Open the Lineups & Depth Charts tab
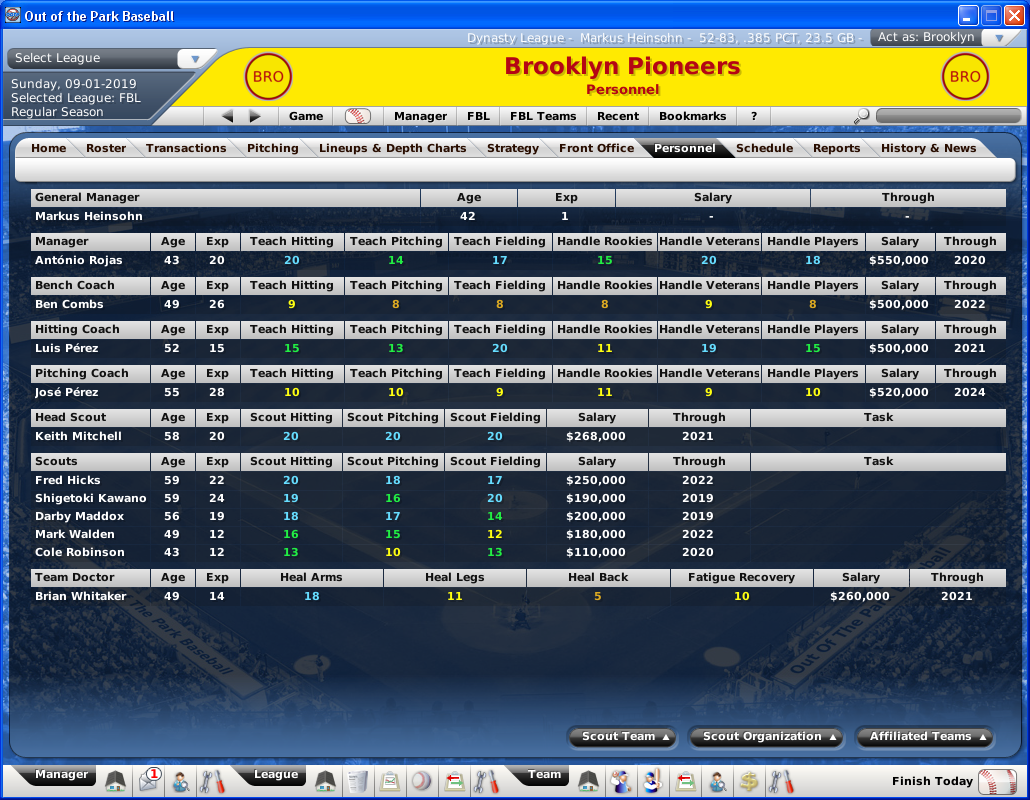 pos(392,148)
